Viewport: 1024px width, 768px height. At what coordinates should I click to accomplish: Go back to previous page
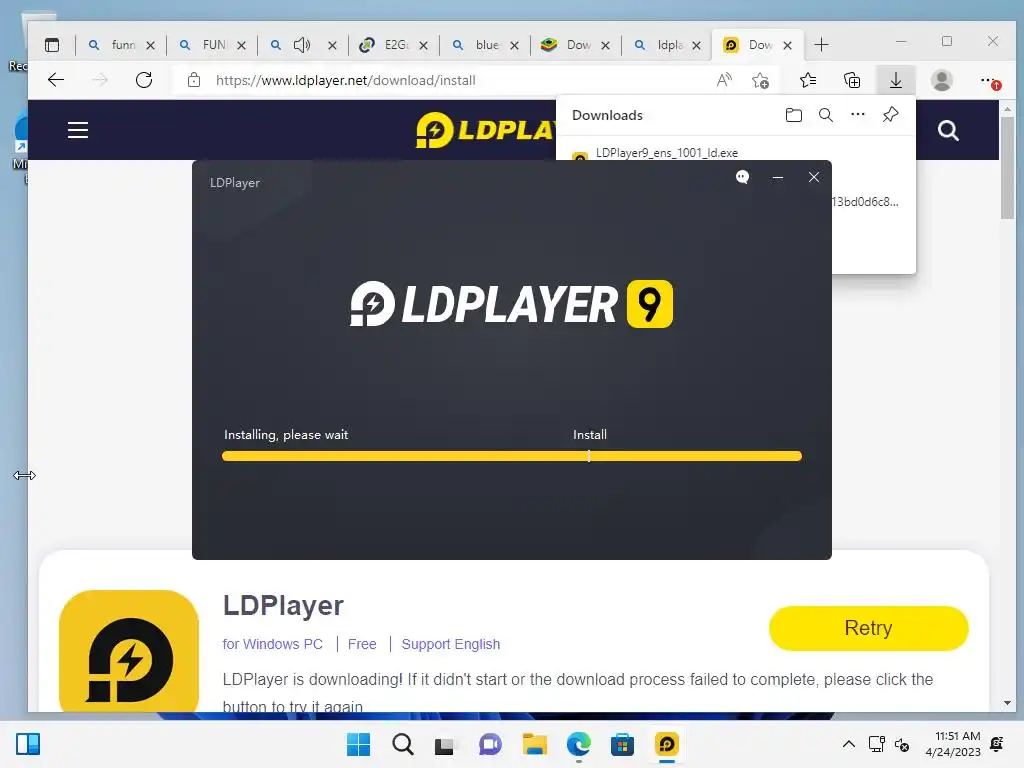[56, 80]
